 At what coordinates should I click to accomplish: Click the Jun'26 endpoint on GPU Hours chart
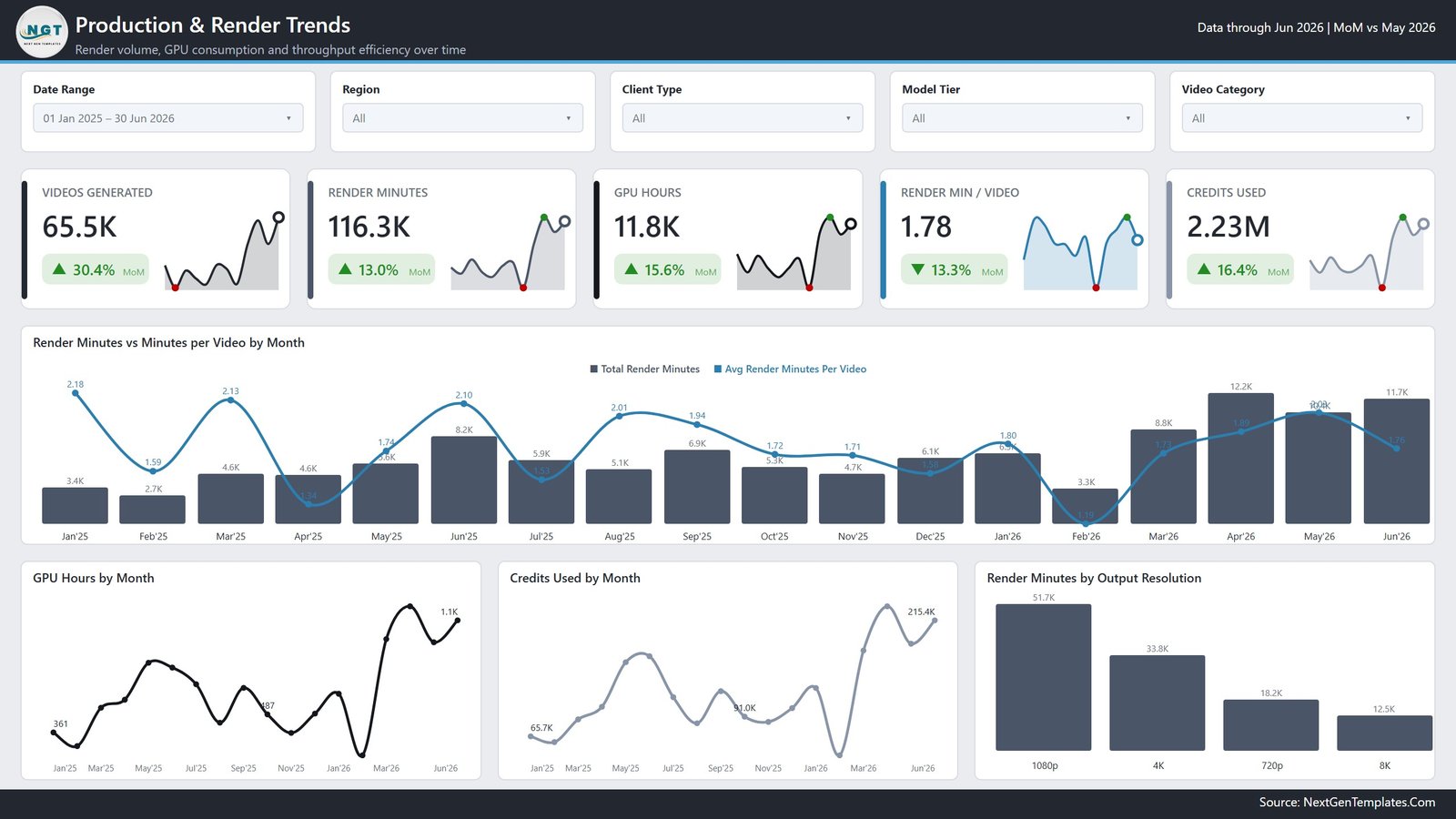[x=457, y=621]
